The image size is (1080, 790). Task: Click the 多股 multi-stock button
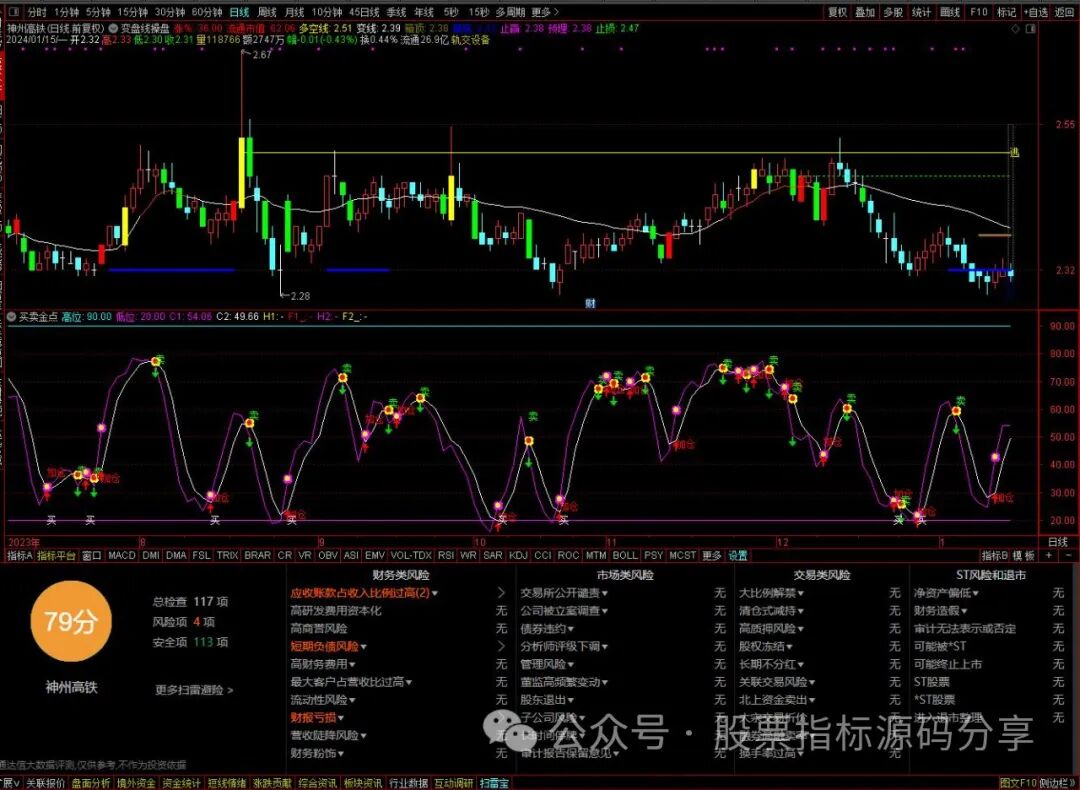[893, 12]
